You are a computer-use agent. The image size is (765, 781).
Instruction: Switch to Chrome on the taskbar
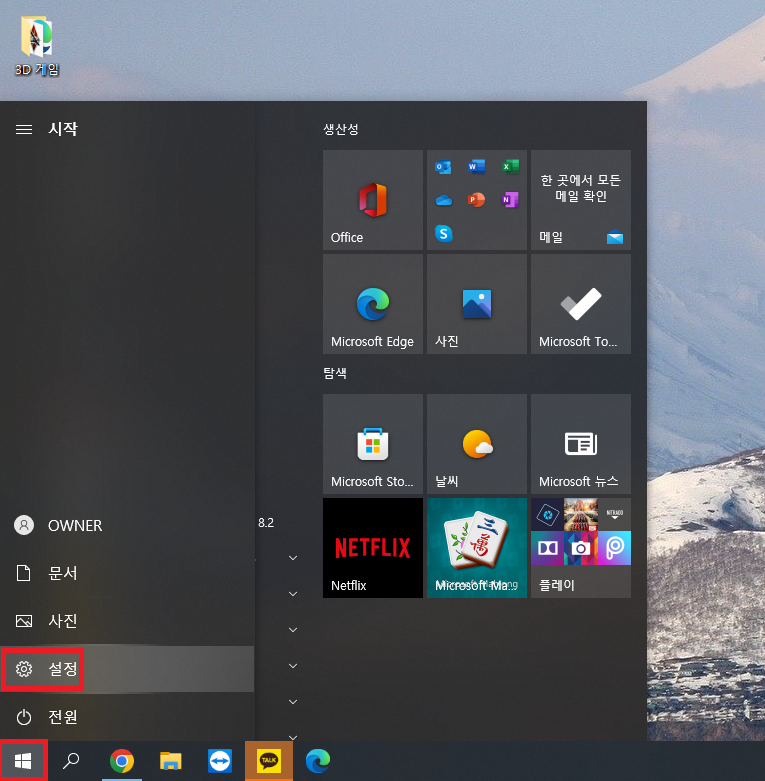tap(122, 761)
